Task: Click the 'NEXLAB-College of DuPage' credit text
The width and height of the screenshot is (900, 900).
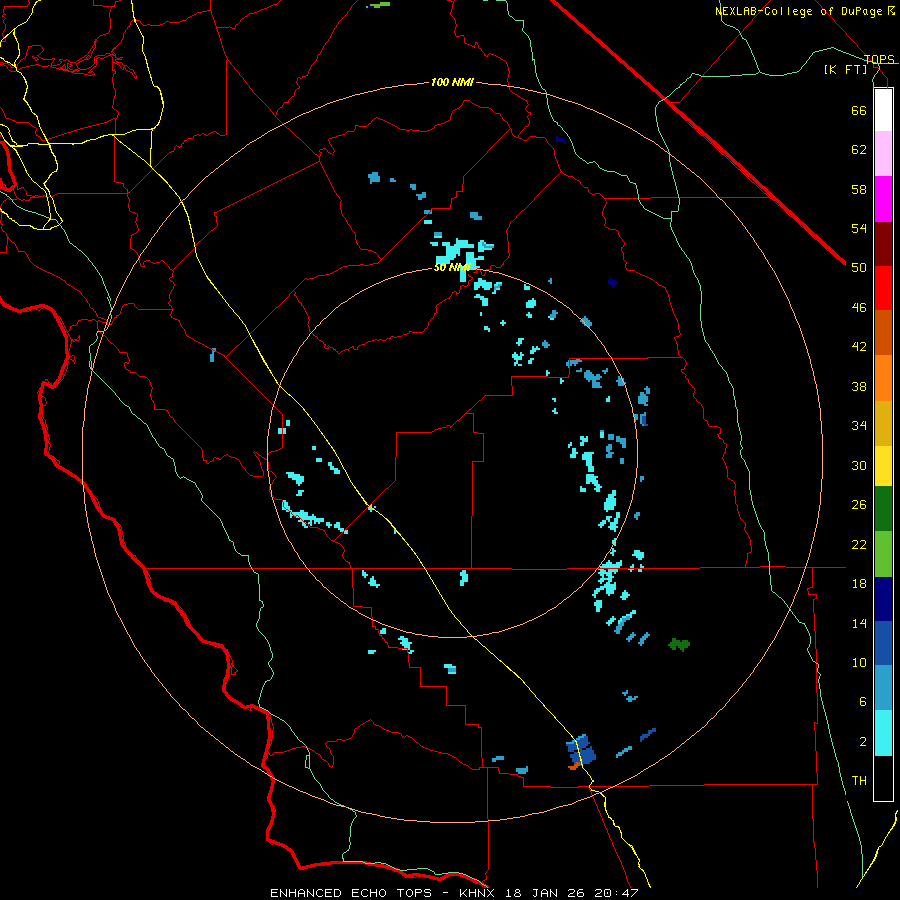Action: click(x=798, y=11)
